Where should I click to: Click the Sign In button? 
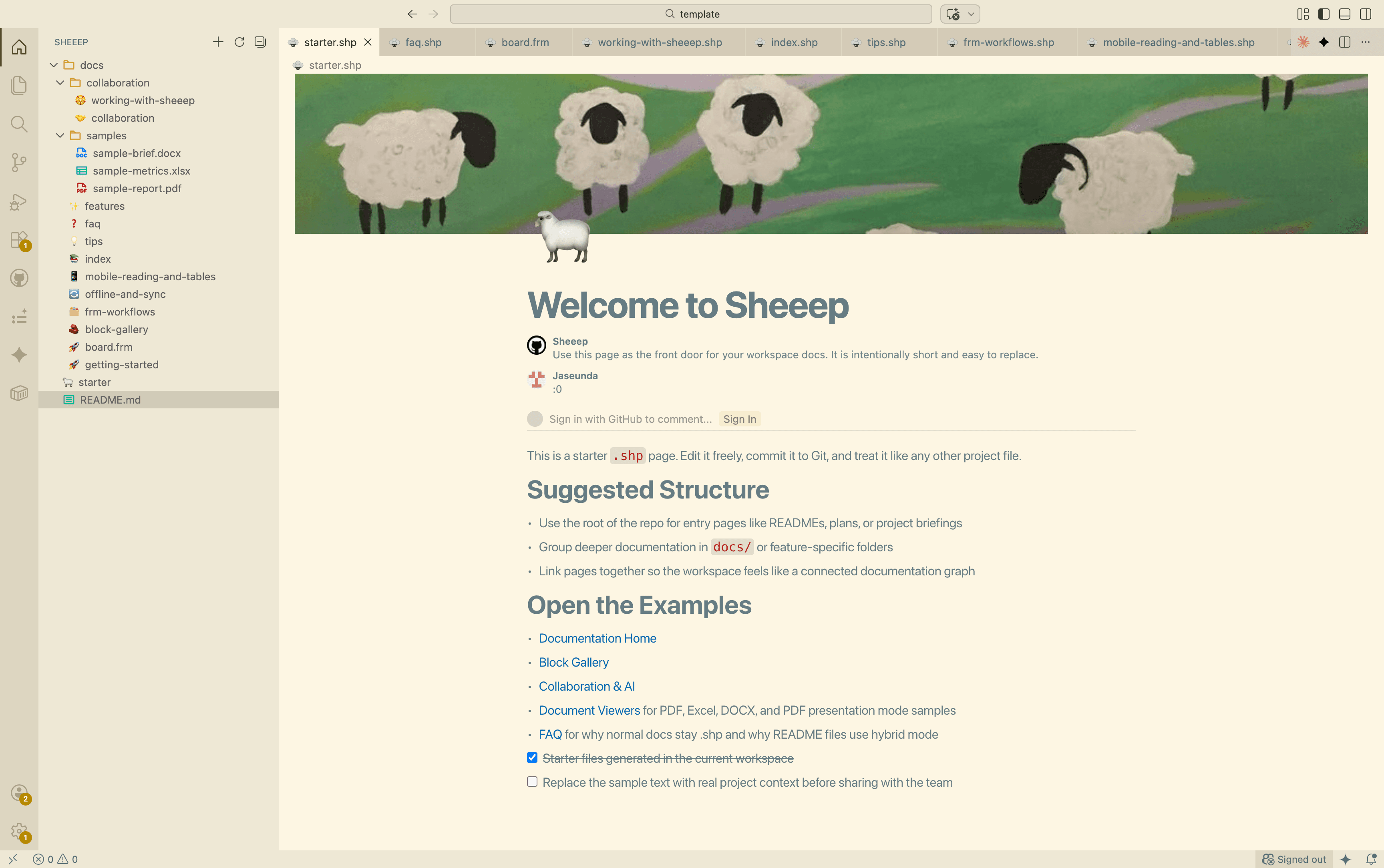(x=739, y=418)
